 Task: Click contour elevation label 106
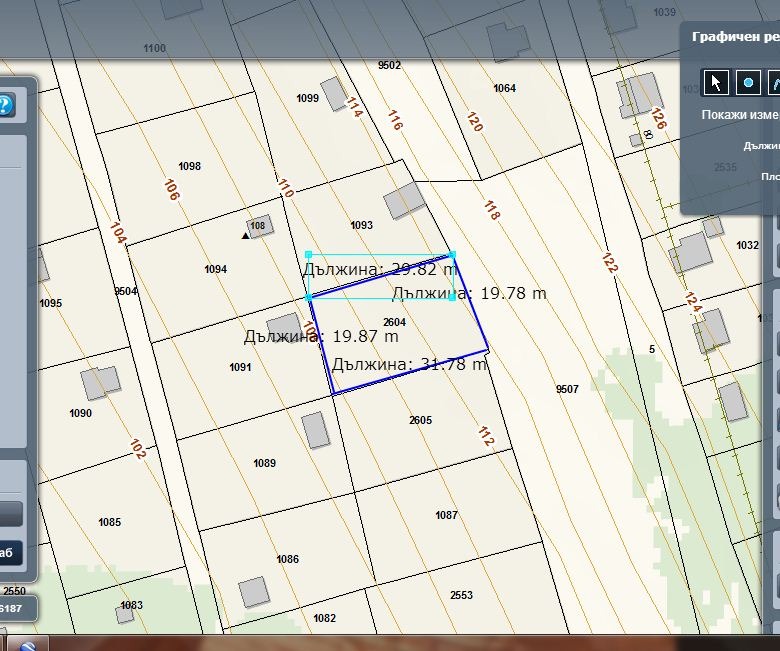pyautogui.click(x=171, y=190)
